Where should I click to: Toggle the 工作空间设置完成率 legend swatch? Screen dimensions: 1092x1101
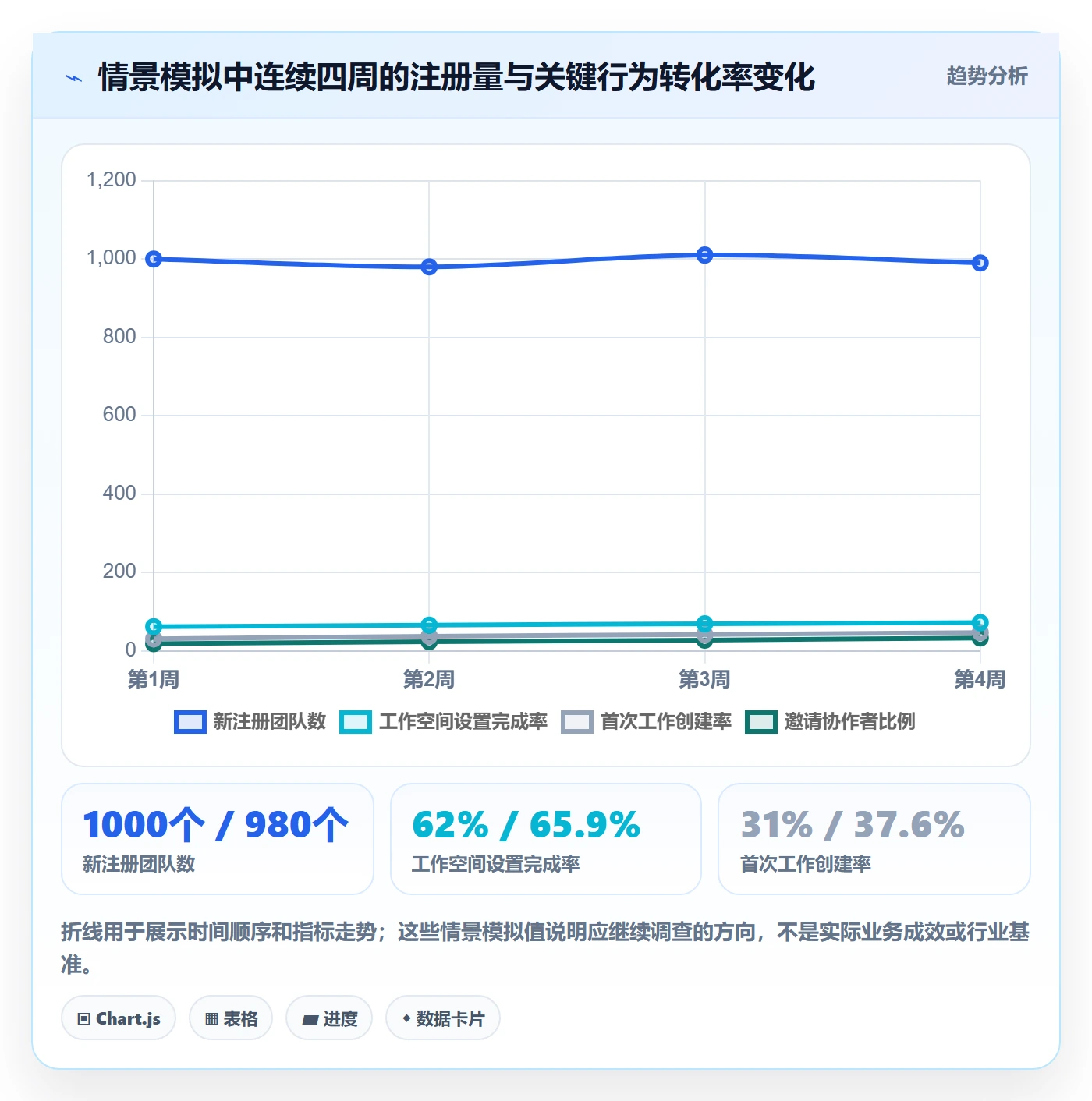coord(356,722)
